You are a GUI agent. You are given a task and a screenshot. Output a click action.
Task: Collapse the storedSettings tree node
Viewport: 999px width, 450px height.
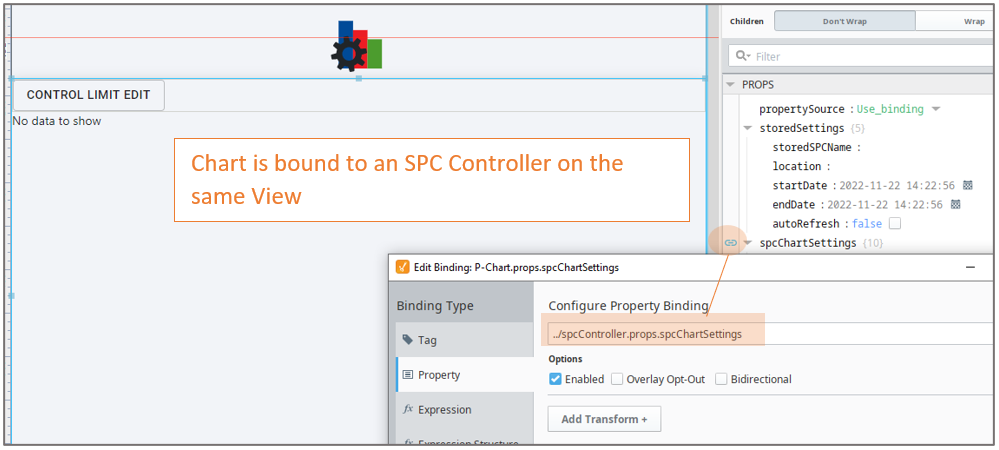[748, 129]
